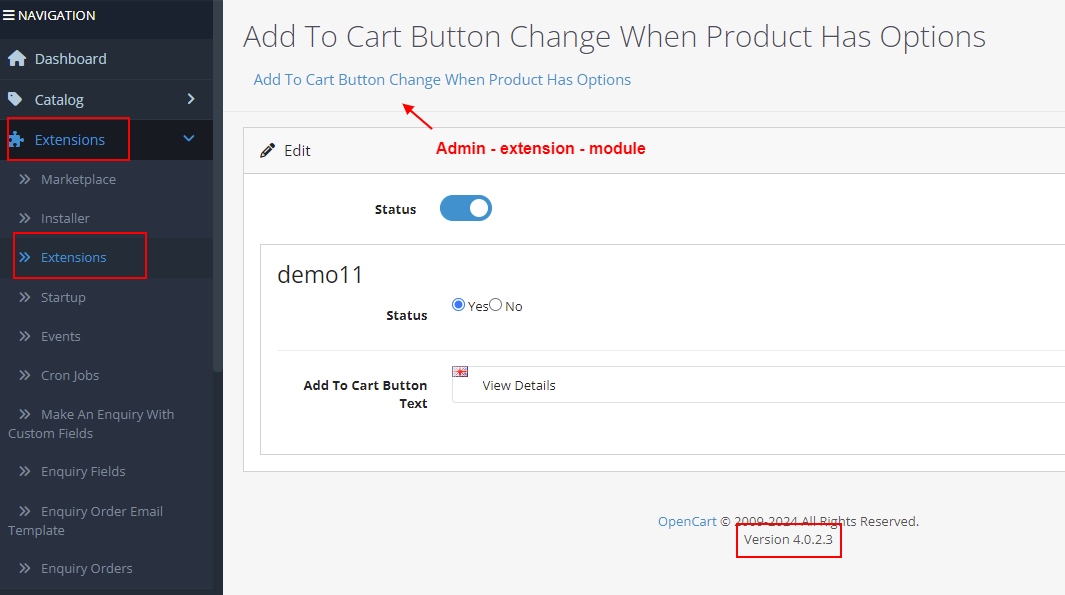1065x595 pixels.
Task: Click the Add To Cart Button Text field
Action: click(x=759, y=385)
